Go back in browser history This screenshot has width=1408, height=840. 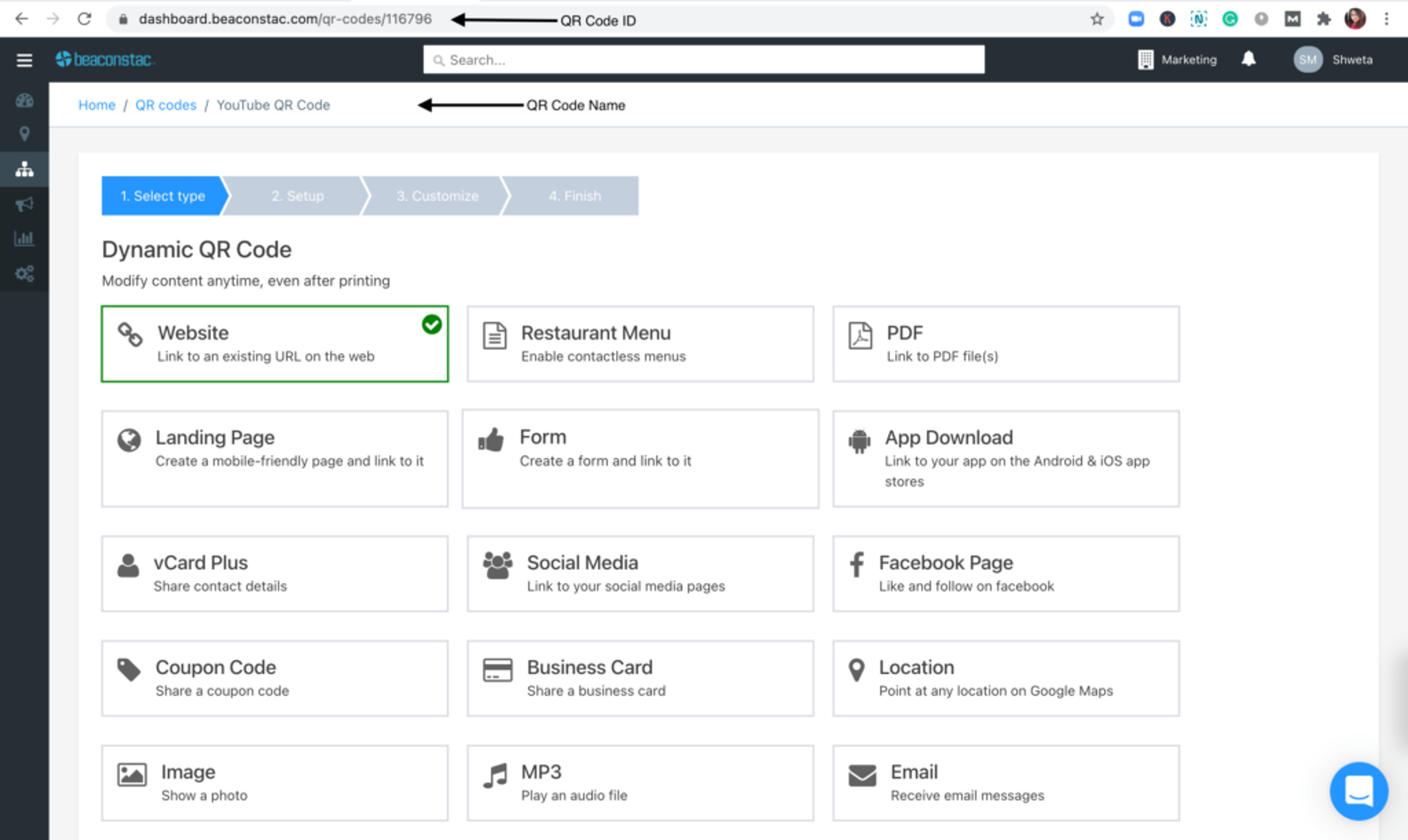tap(22, 19)
